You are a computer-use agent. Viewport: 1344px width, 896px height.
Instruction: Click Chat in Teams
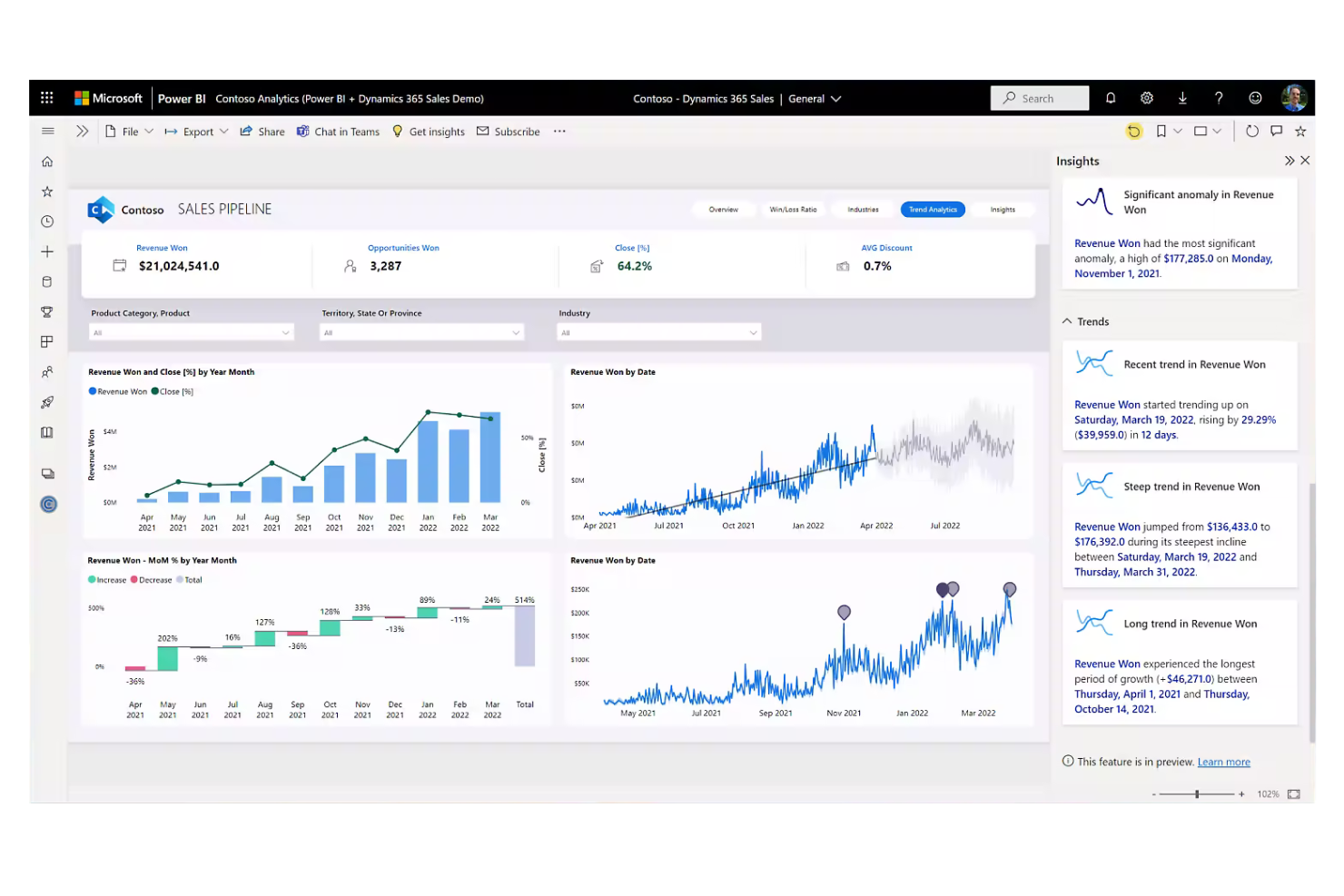click(338, 132)
